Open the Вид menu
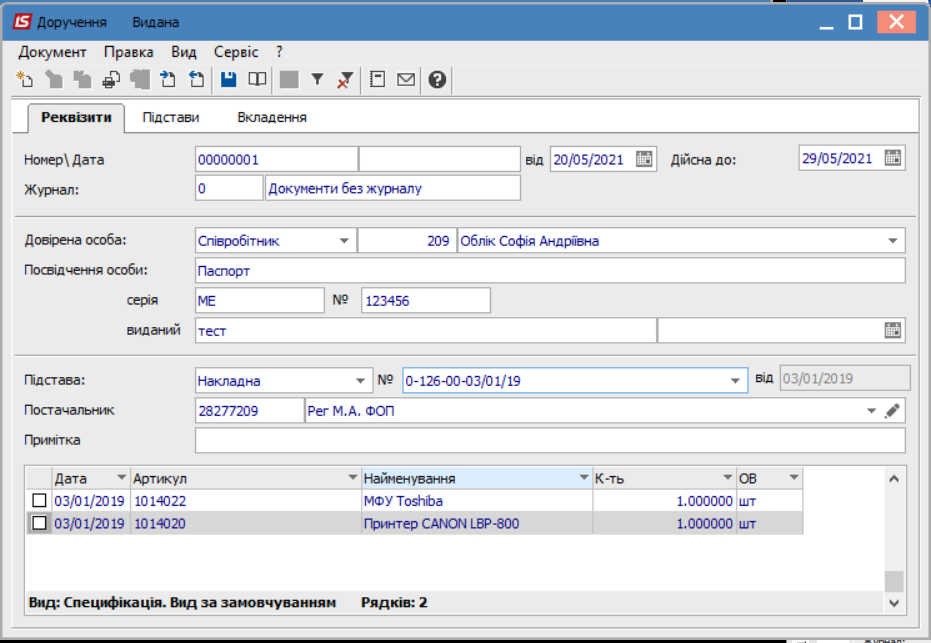Screen dimensions: 931x643 184,52
